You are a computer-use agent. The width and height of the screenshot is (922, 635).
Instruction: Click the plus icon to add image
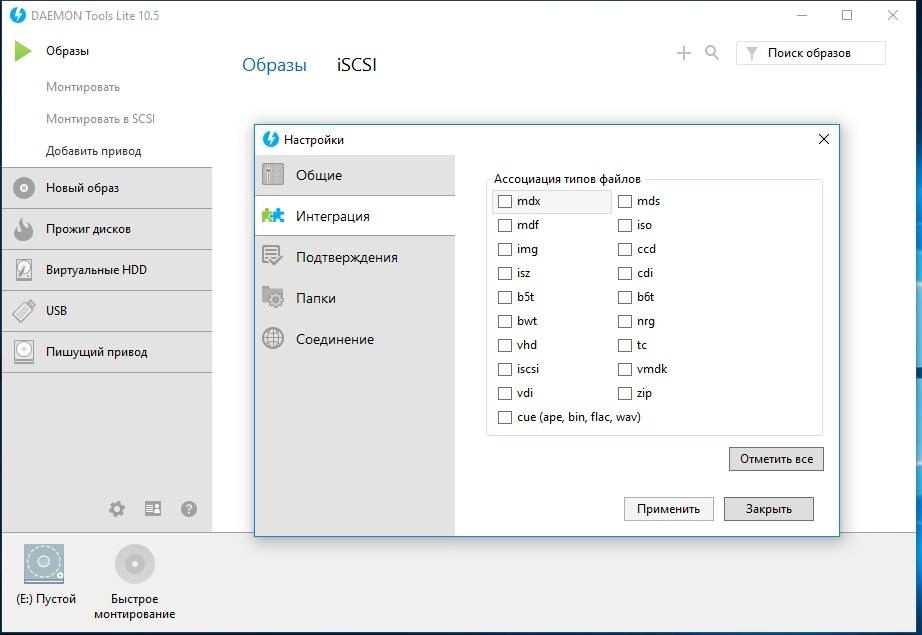683,53
